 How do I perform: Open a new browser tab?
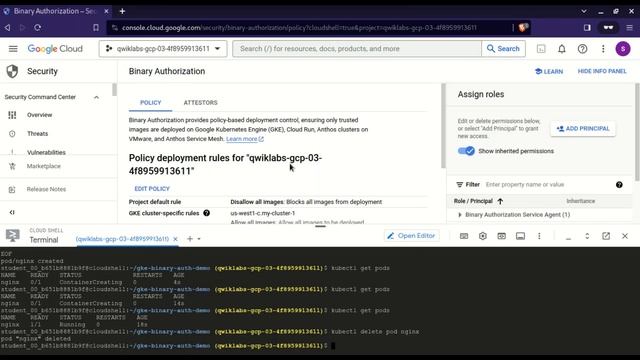click(122, 11)
